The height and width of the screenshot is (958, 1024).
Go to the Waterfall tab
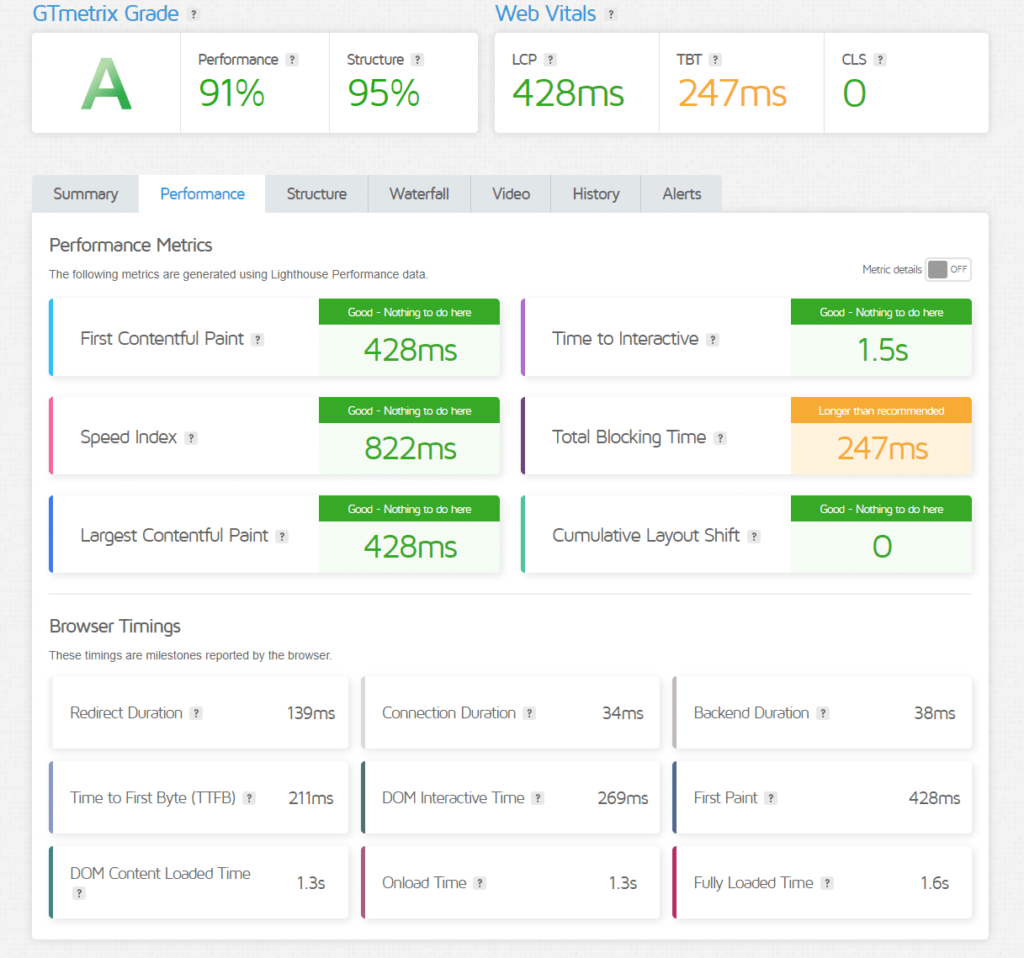click(419, 194)
